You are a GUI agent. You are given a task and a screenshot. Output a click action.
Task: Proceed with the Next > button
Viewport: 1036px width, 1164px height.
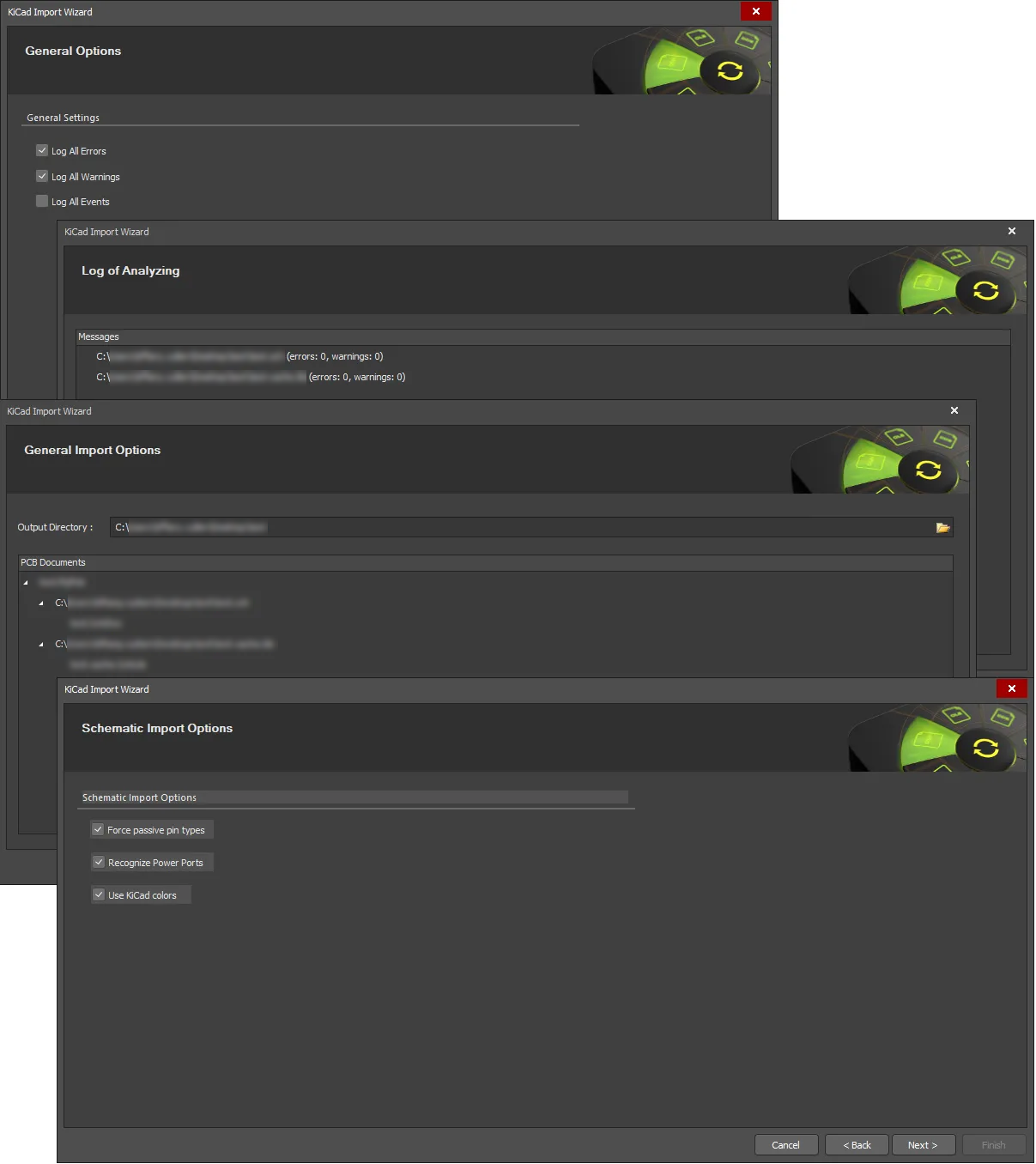pos(924,1145)
